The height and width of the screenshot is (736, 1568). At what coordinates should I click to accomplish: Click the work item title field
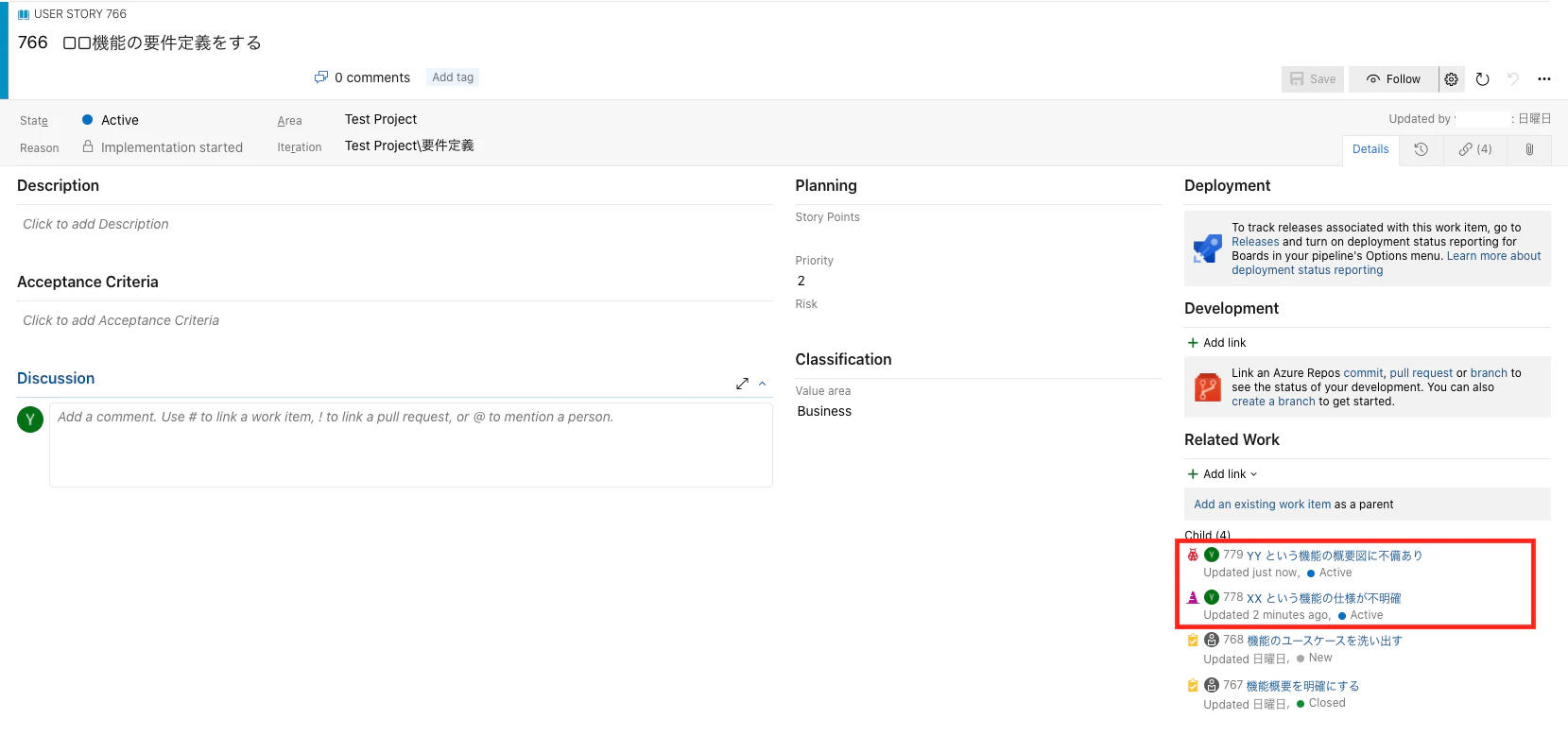(x=163, y=43)
